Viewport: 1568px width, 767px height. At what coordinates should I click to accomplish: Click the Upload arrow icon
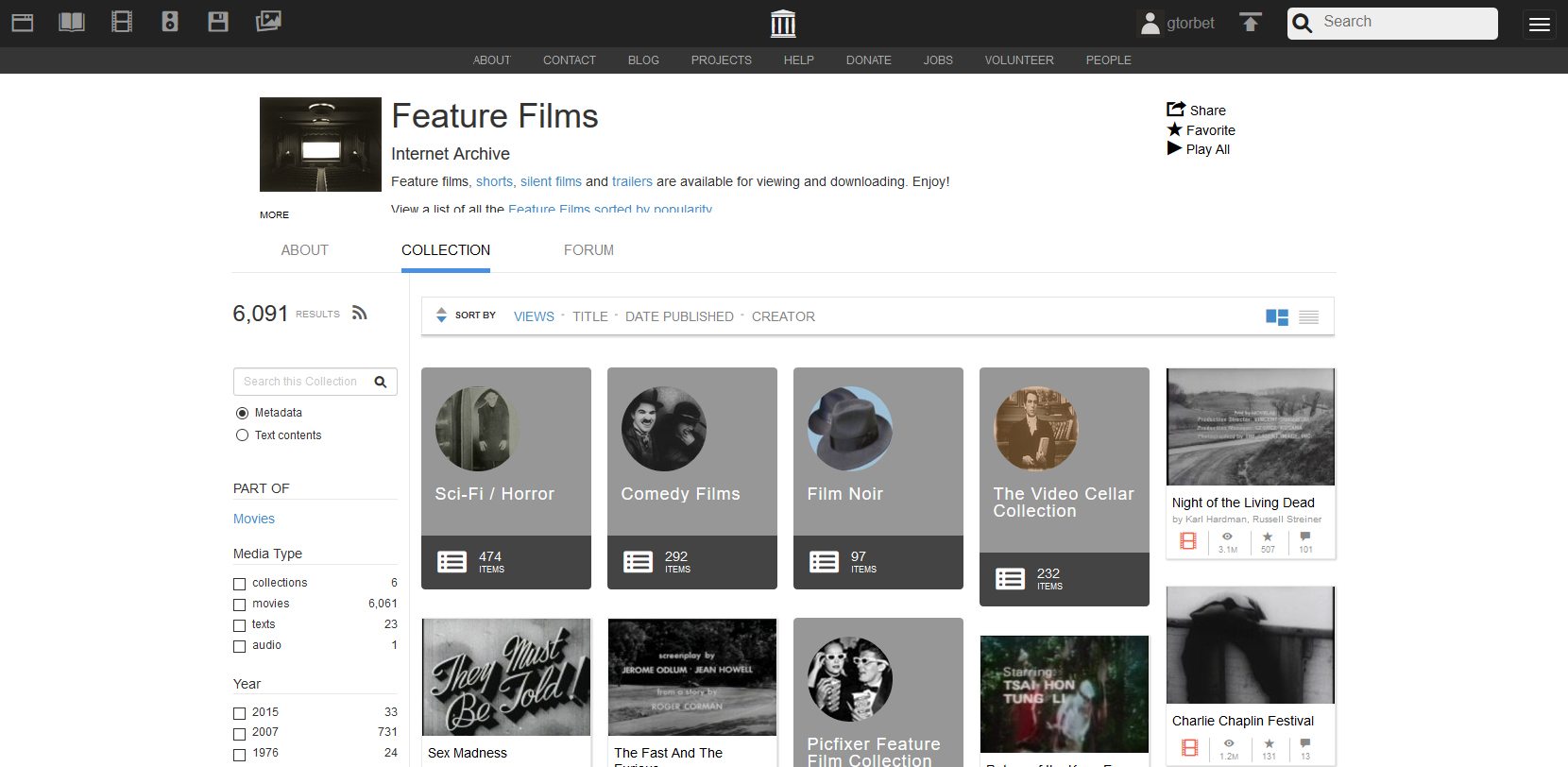coord(1251,23)
